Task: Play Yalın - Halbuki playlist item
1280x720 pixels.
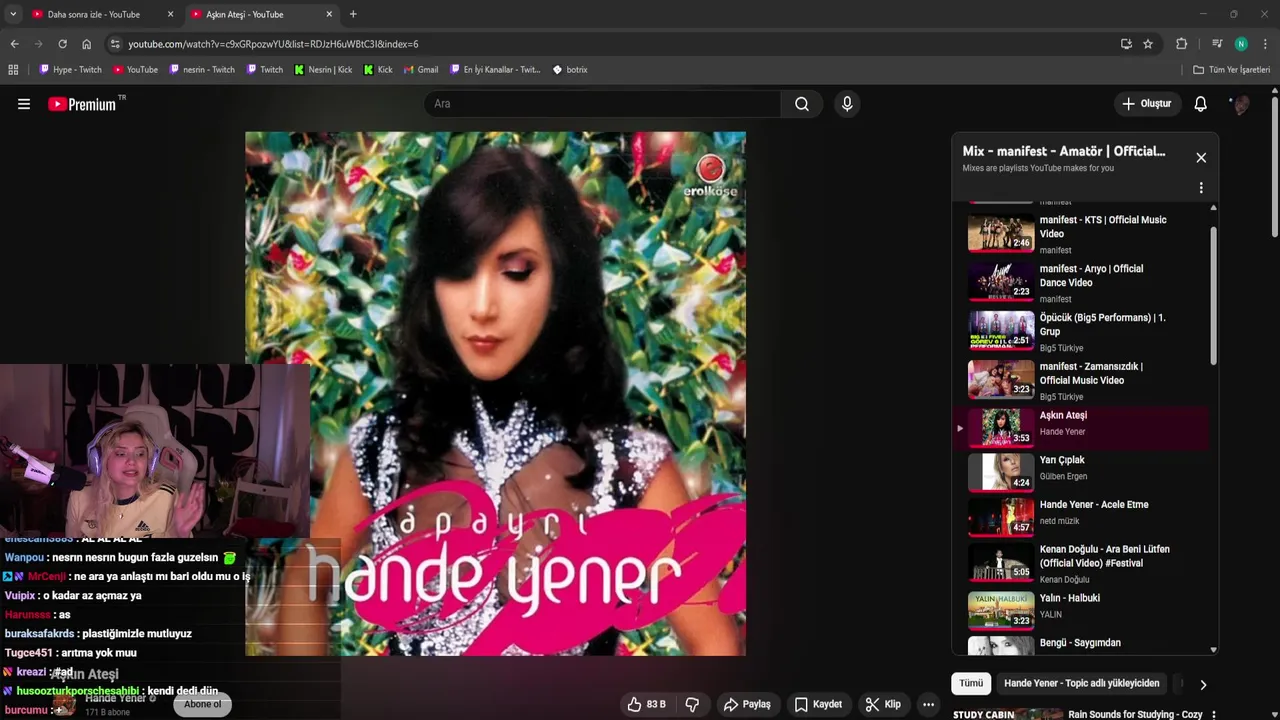Action: (x=1083, y=610)
